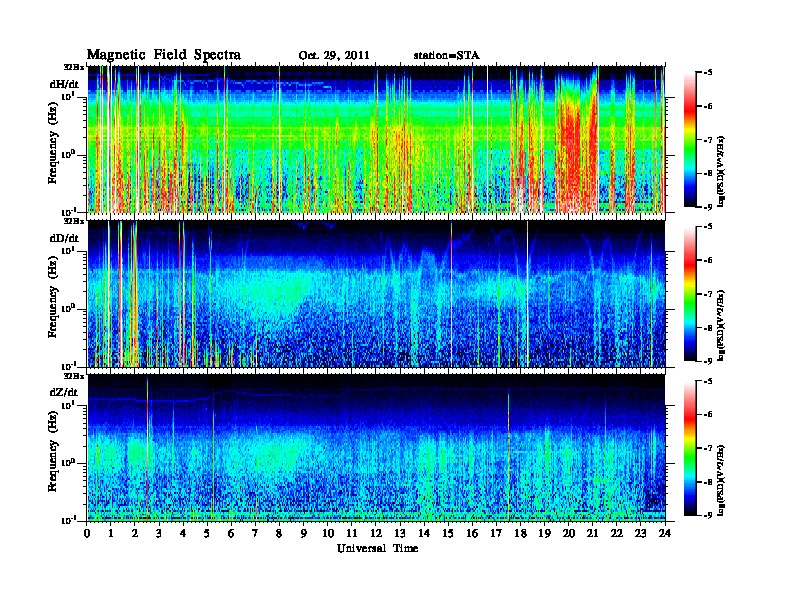Click hour tick label 9 on time axis
Viewport: 792px width, 612px height.
tap(304, 533)
